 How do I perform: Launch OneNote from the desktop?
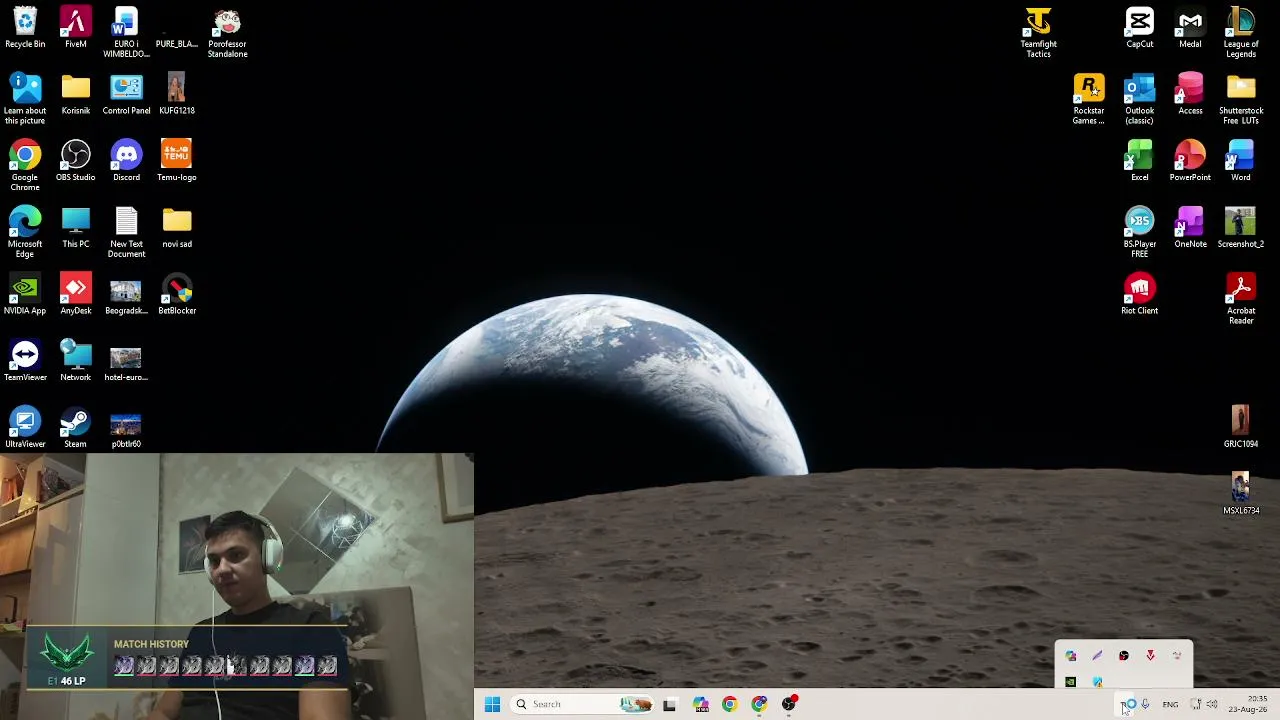click(1190, 228)
